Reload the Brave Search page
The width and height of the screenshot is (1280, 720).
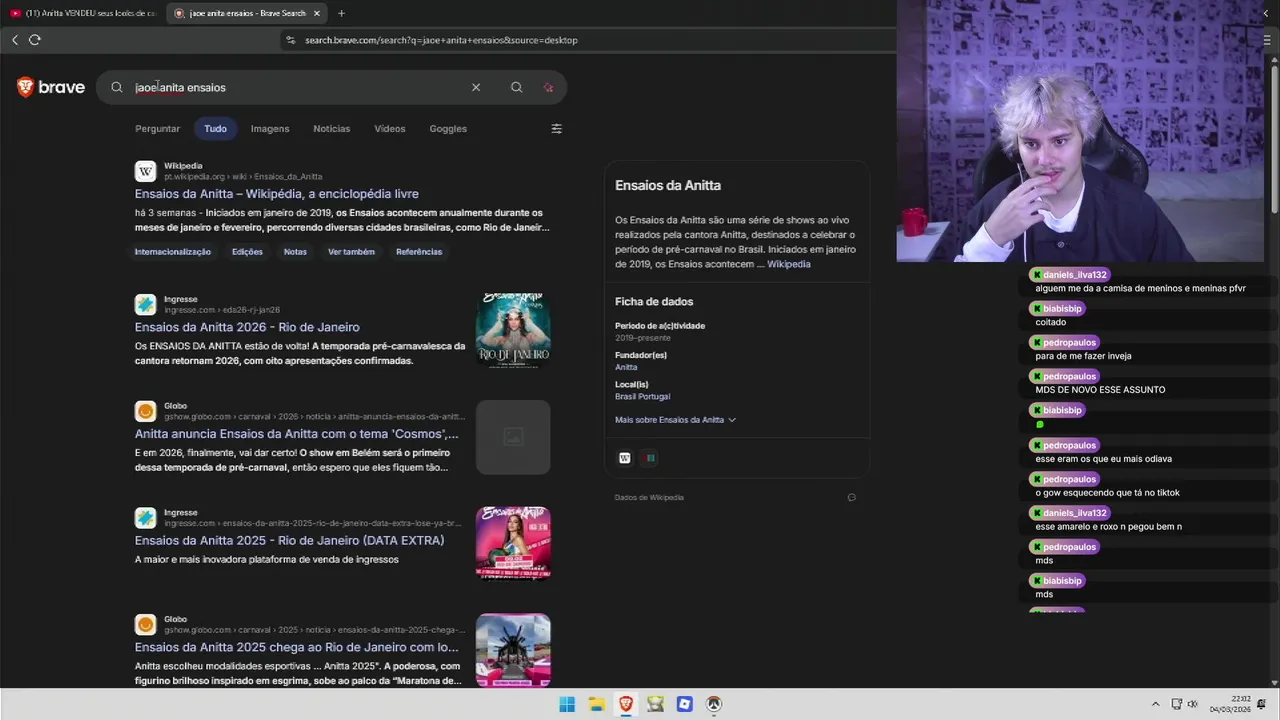click(x=35, y=40)
